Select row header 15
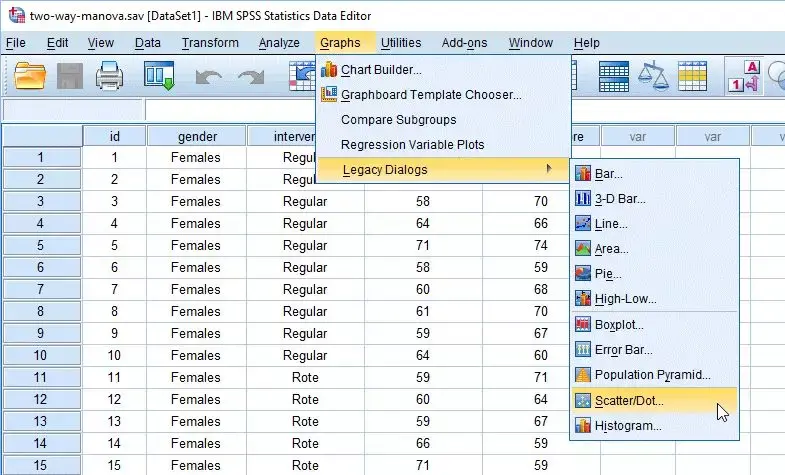The height and width of the screenshot is (475, 785). click(x=42, y=465)
